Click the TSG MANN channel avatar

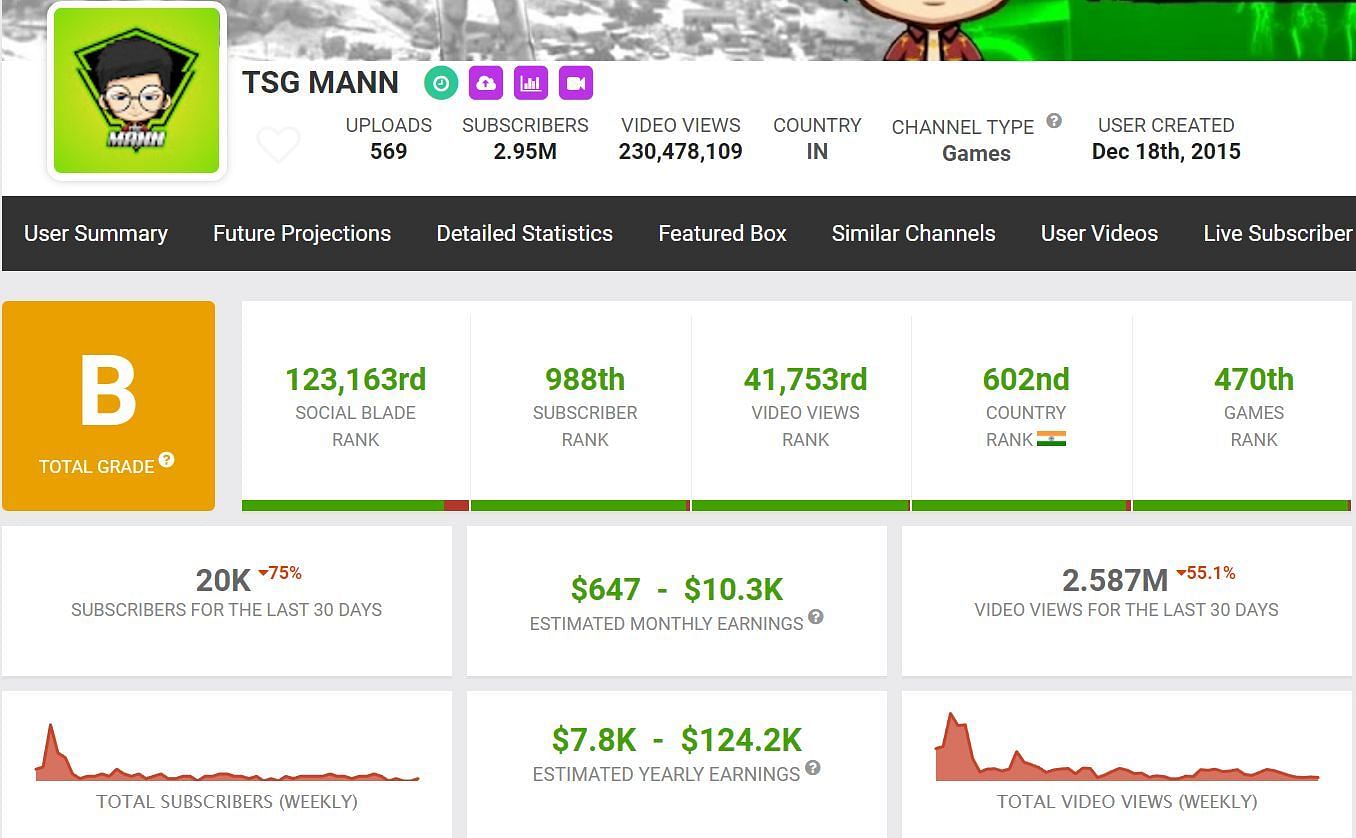tap(137, 91)
